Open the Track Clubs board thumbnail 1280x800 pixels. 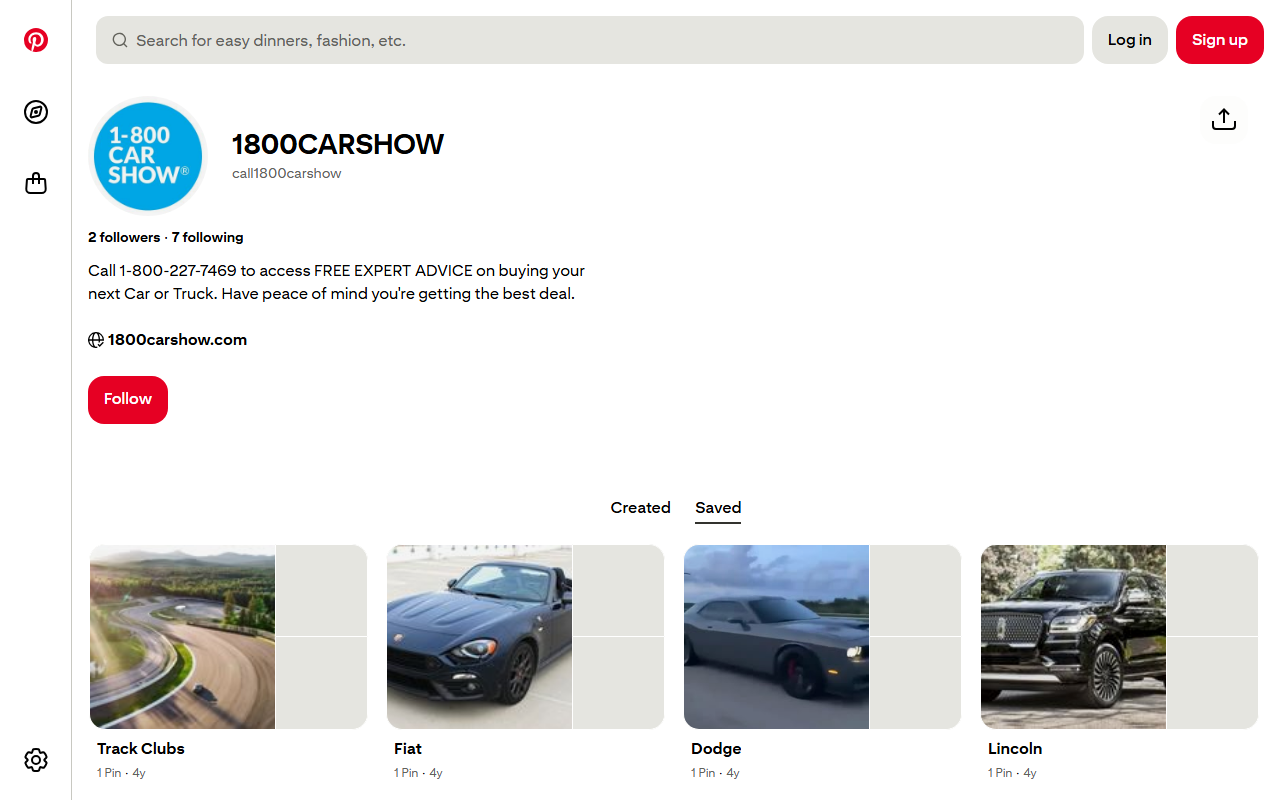coord(228,637)
